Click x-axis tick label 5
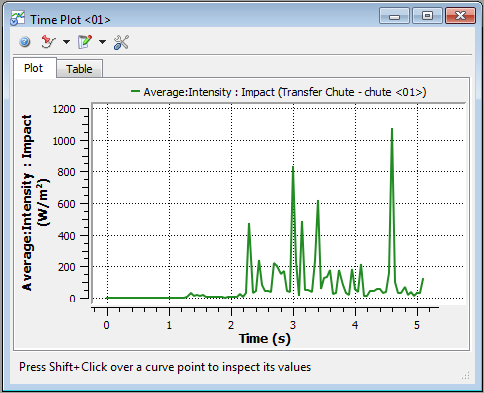This screenshot has height=393, width=484. click(x=417, y=325)
